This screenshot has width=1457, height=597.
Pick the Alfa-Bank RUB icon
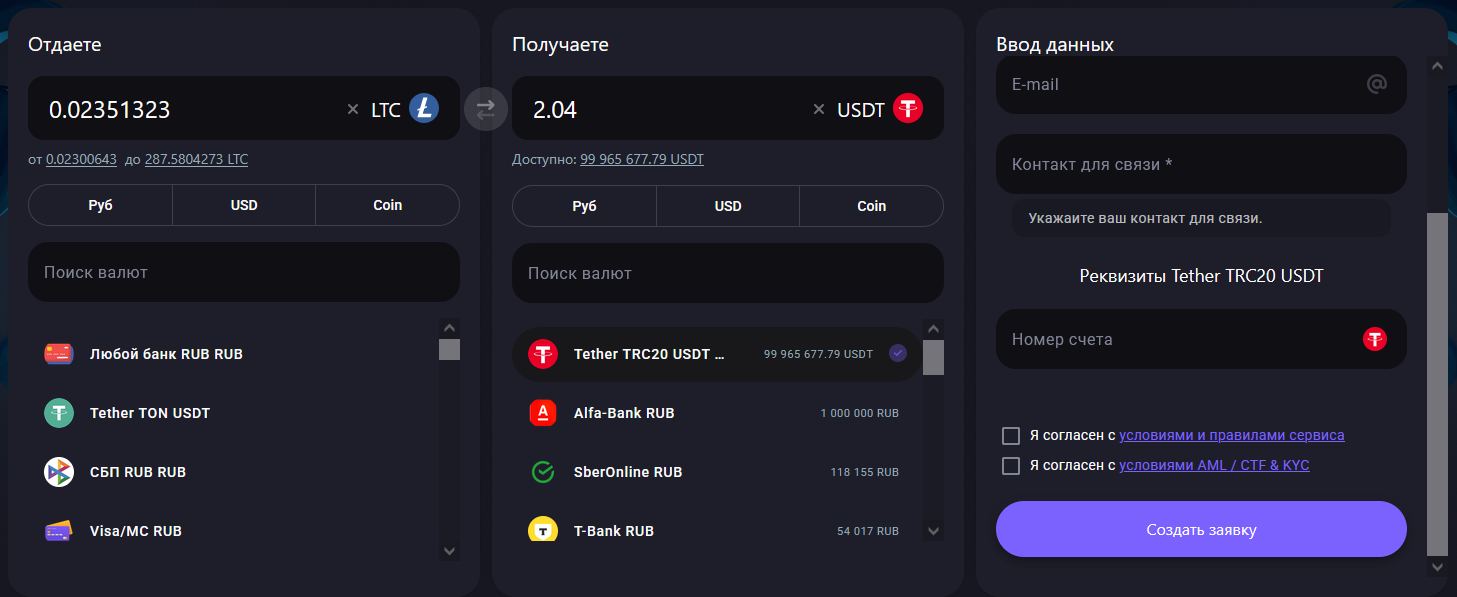pos(543,413)
